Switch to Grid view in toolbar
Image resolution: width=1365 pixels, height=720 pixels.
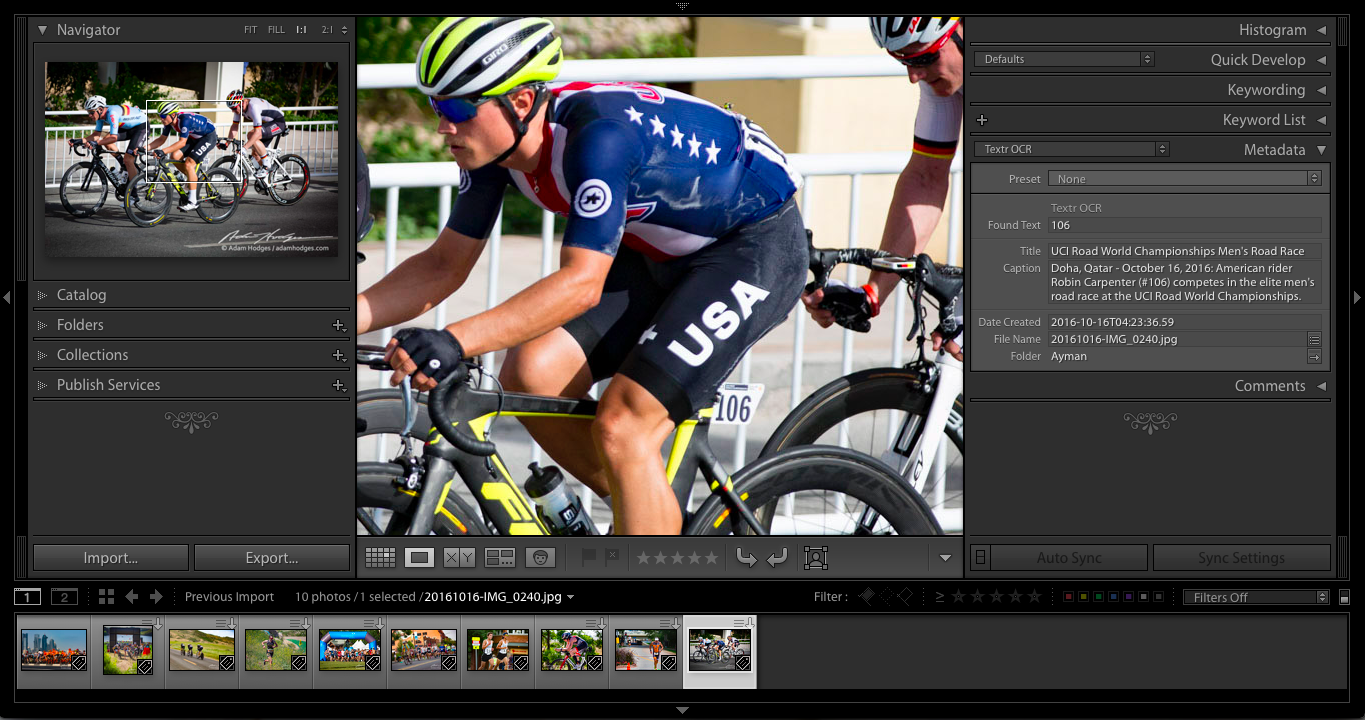pyautogui.click(x=380, y=558)
